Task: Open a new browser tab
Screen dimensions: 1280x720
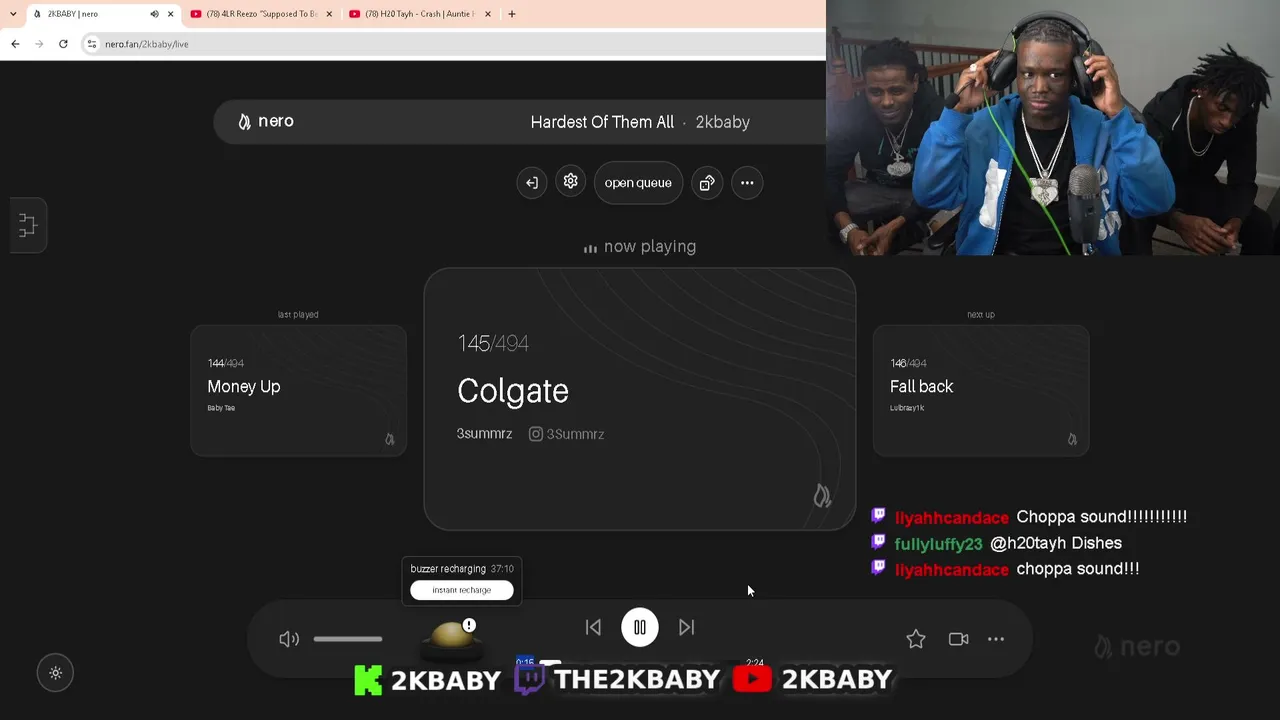Action: click(x=512, y=14)
